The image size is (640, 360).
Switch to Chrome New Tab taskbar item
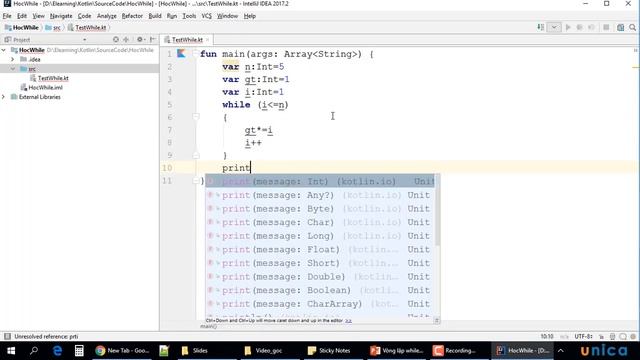point(122,351)
